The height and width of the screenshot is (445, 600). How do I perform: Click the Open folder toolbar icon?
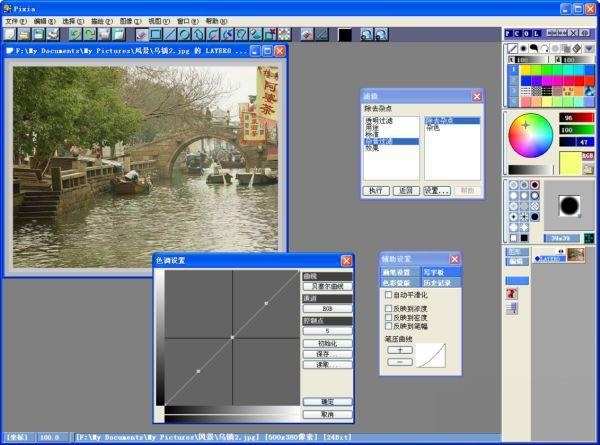pos(24,35)
